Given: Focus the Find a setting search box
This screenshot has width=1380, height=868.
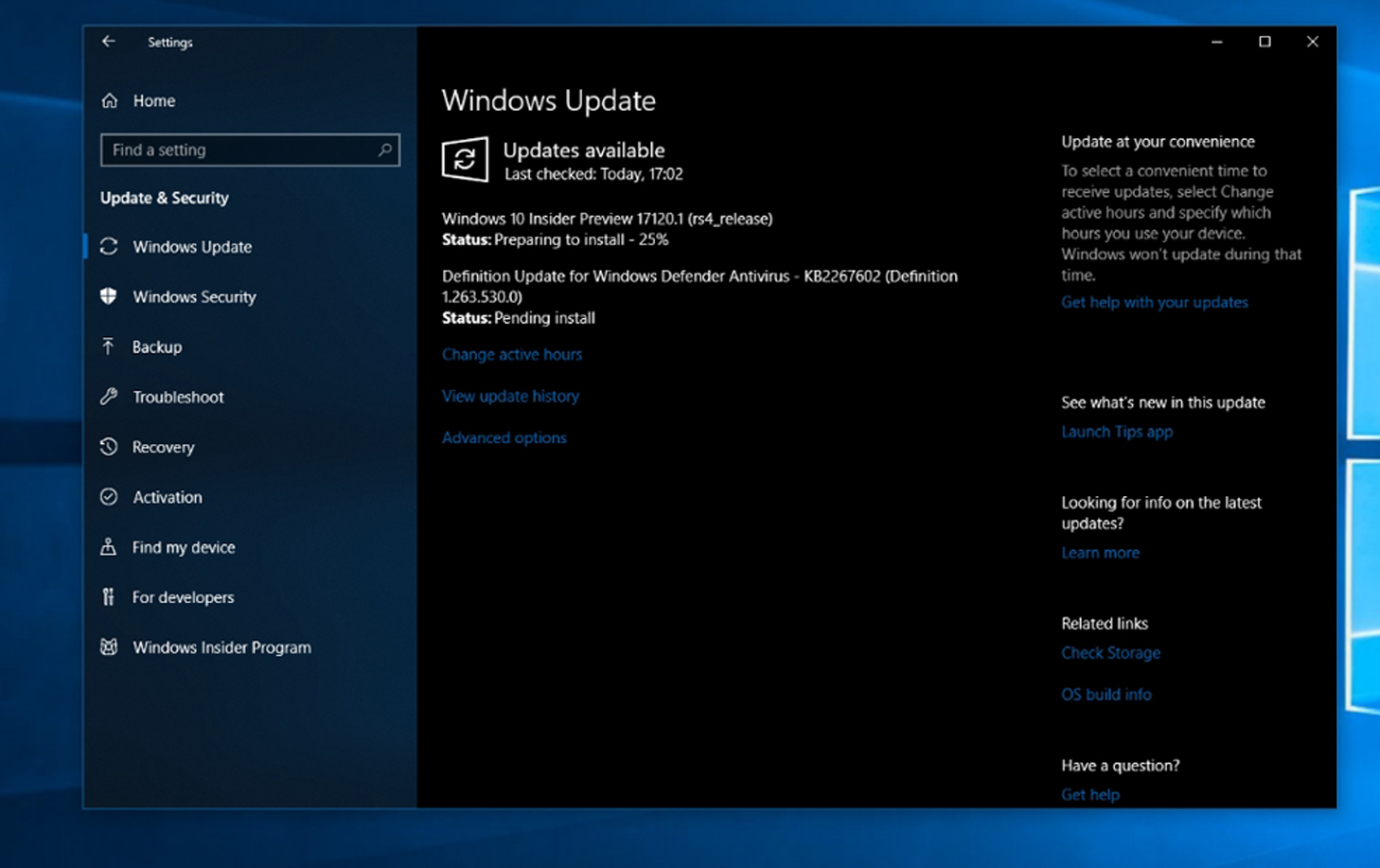Looking at the screenshot, I should point(250,150).
